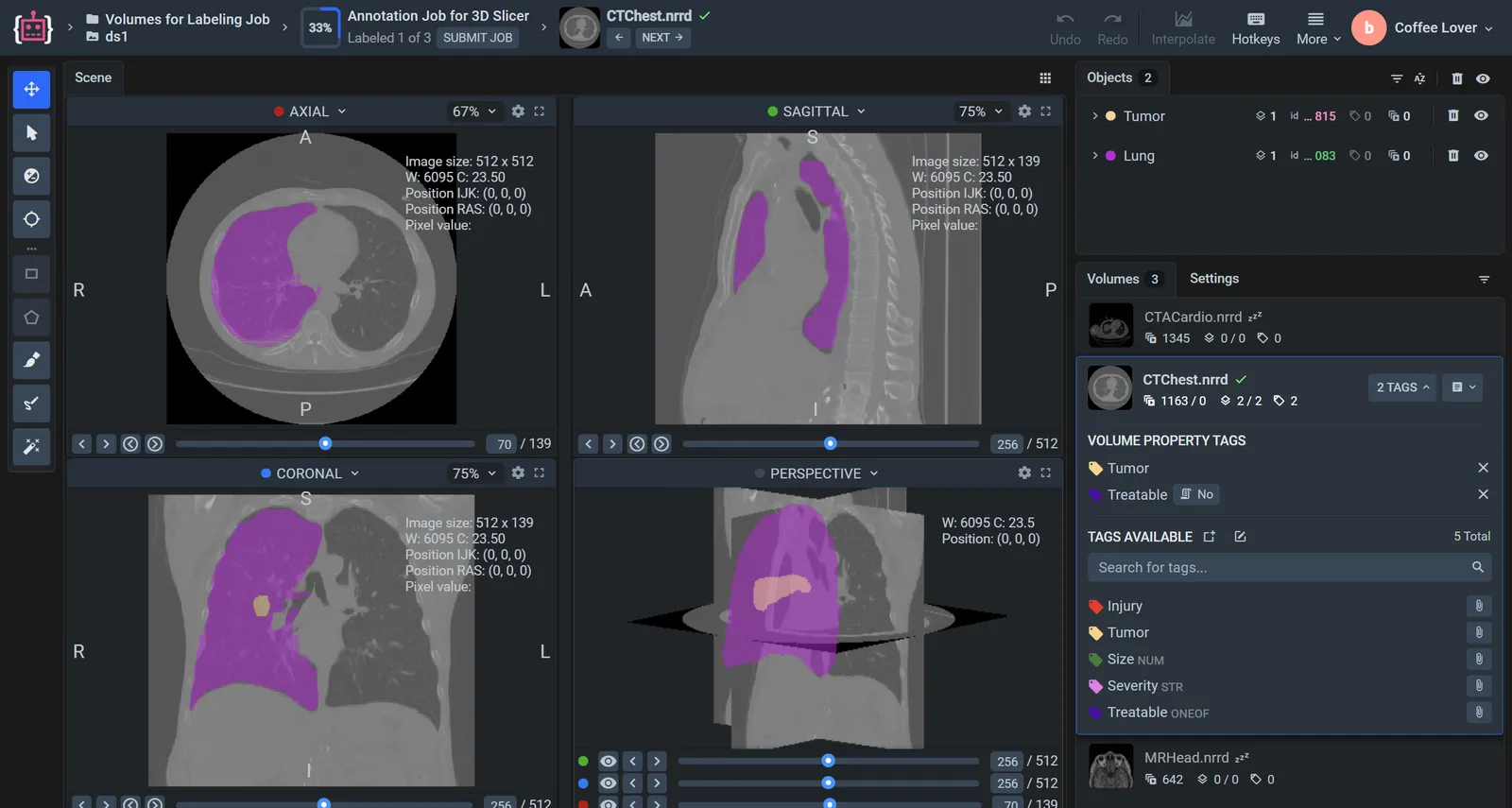Screen dimensions: 1512x808
Task: Choose the polygon drawing tool
Action: 31,318
